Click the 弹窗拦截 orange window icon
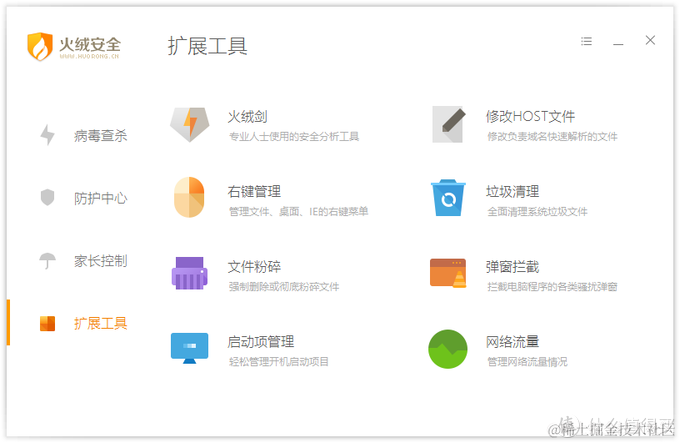The width and height of the screenshot is (680, 443). [x=448, y=273]
